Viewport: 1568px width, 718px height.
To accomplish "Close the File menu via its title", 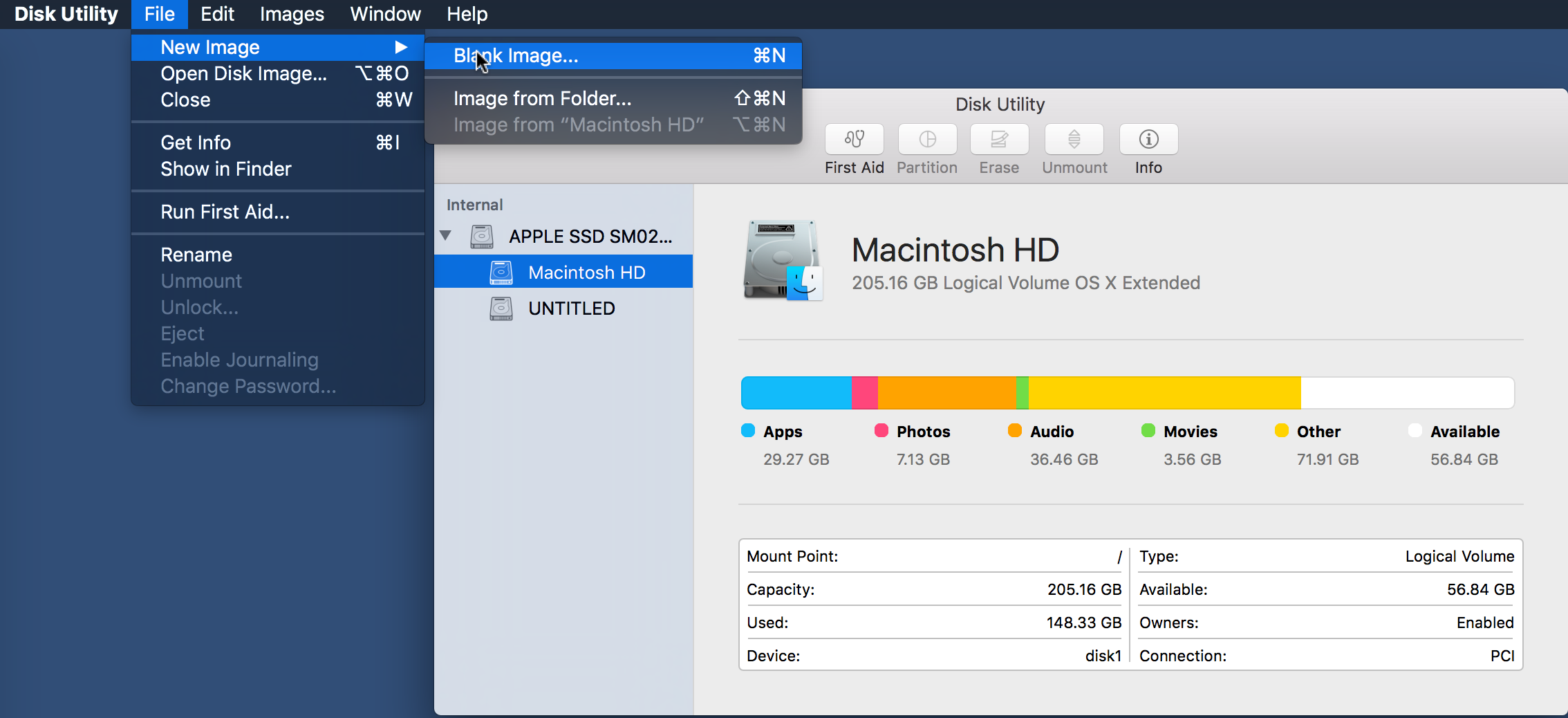I will 160,14.
